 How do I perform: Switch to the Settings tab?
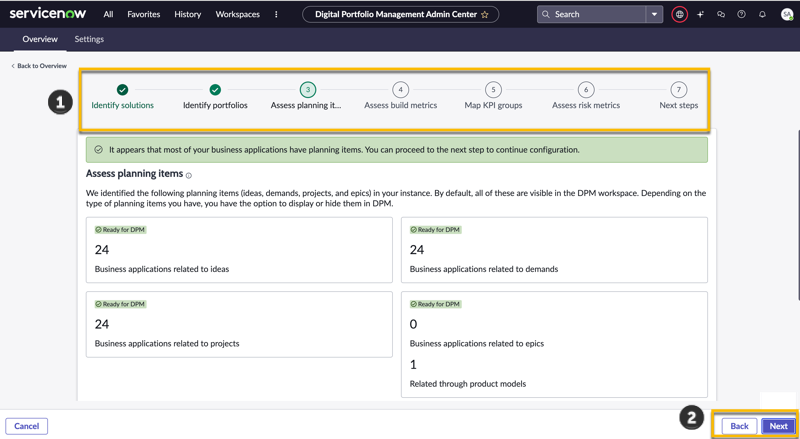click(x=89, y=39)
